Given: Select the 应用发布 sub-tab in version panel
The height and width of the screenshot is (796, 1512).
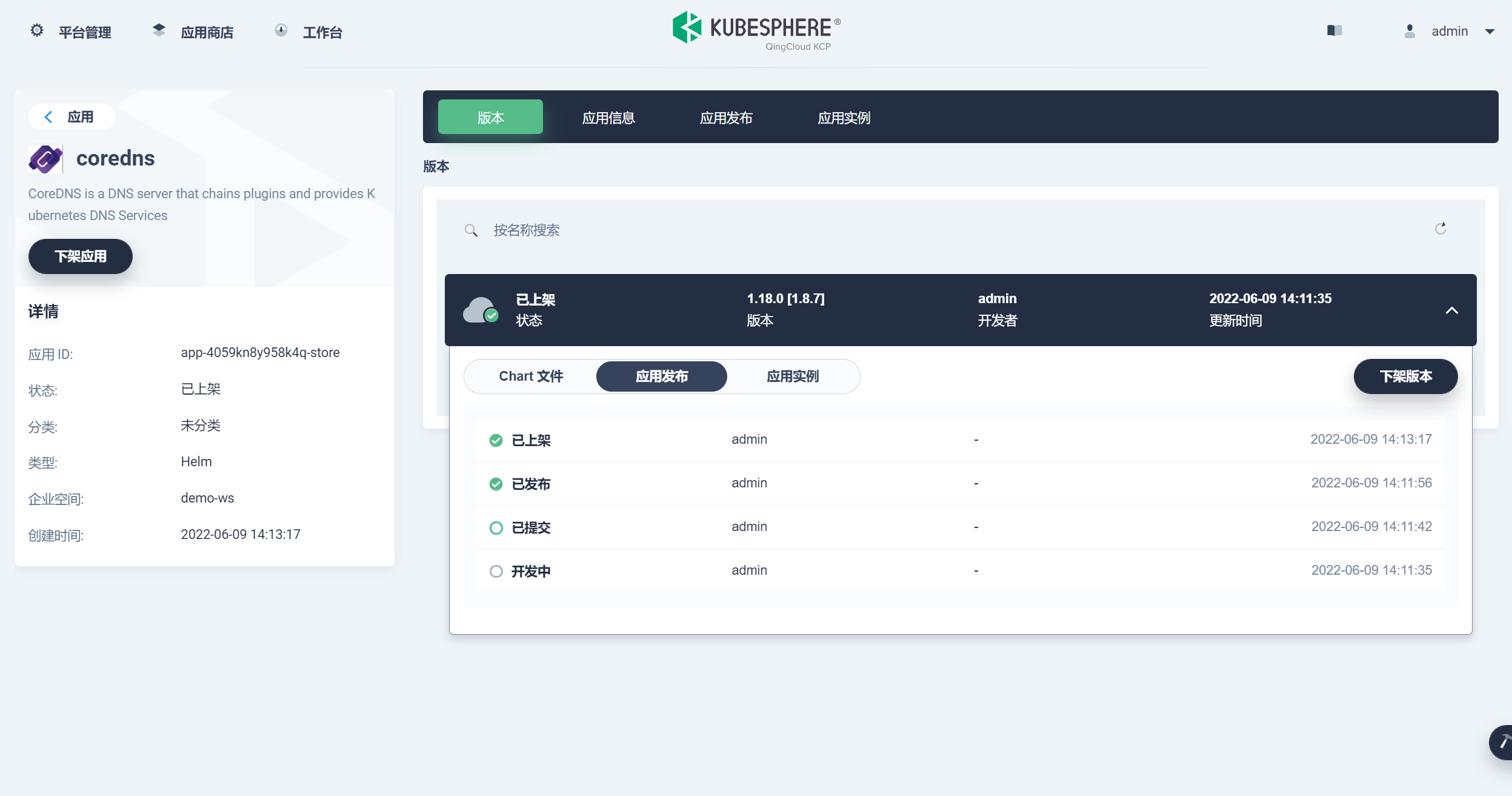Looking at the screenshot, I should 662,376.
